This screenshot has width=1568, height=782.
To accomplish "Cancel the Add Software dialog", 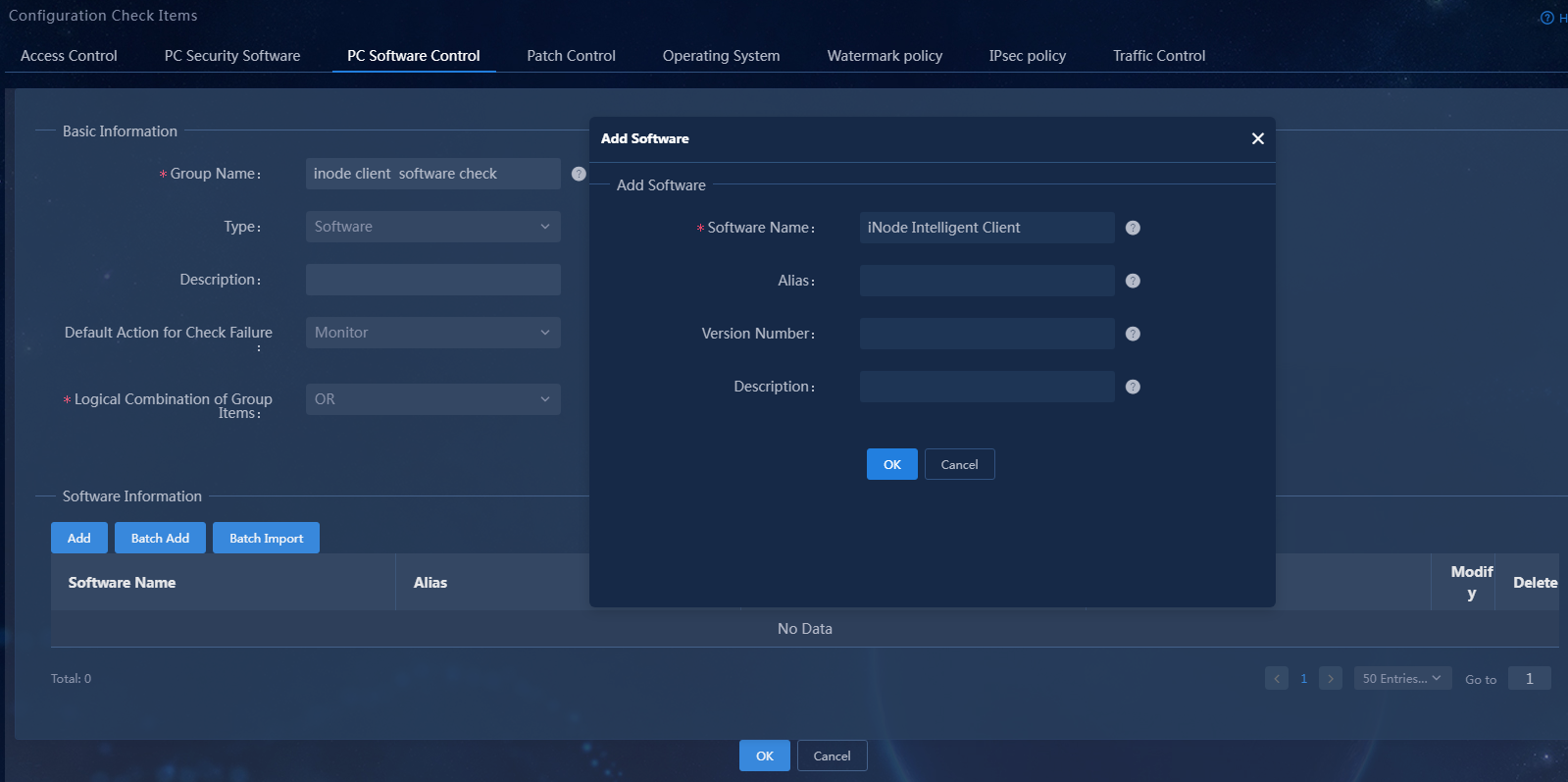I will 960,464.
